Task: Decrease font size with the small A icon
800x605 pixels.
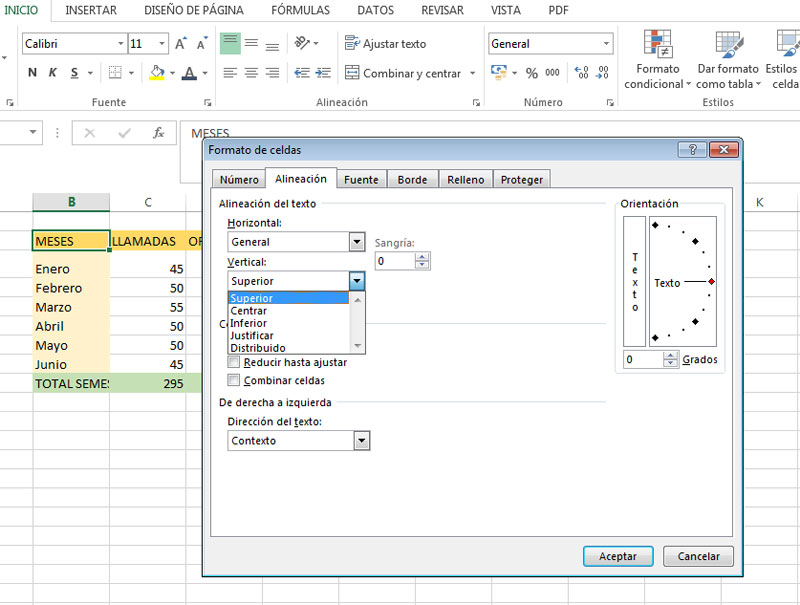Action: click(x=202, y=44)
